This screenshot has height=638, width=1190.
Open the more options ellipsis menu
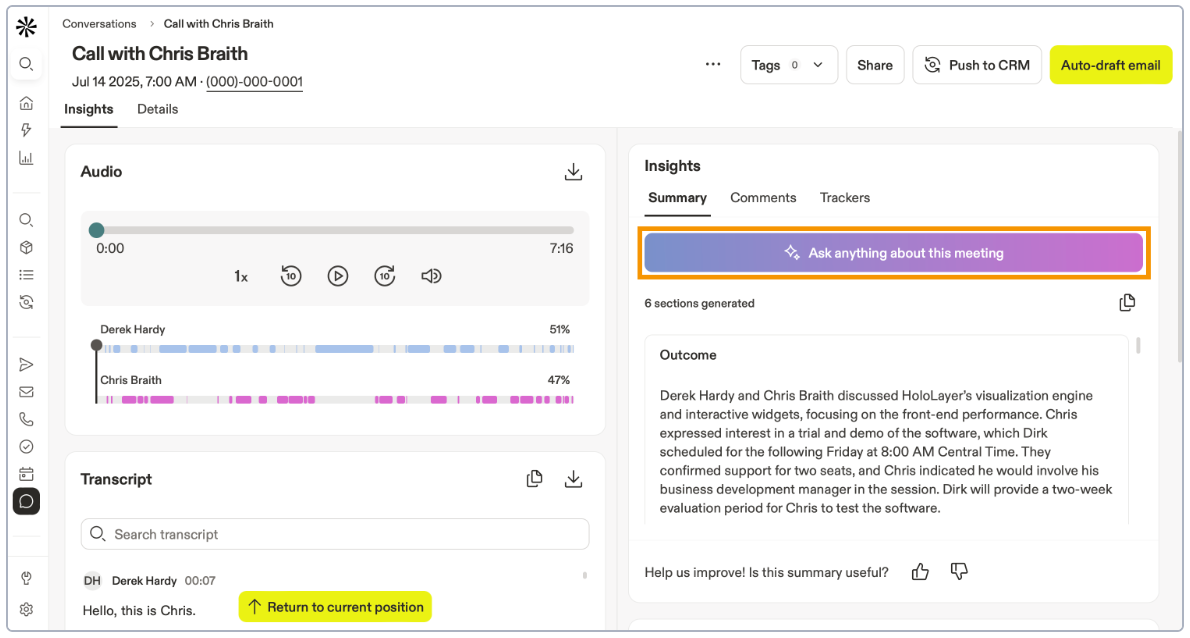[712, 64]
